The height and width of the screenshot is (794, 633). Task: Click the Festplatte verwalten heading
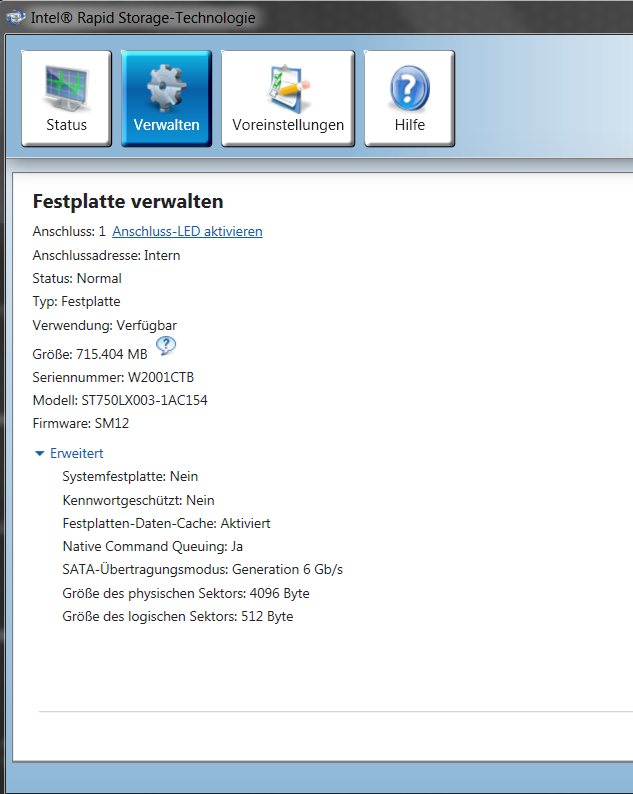click(128, 202)
